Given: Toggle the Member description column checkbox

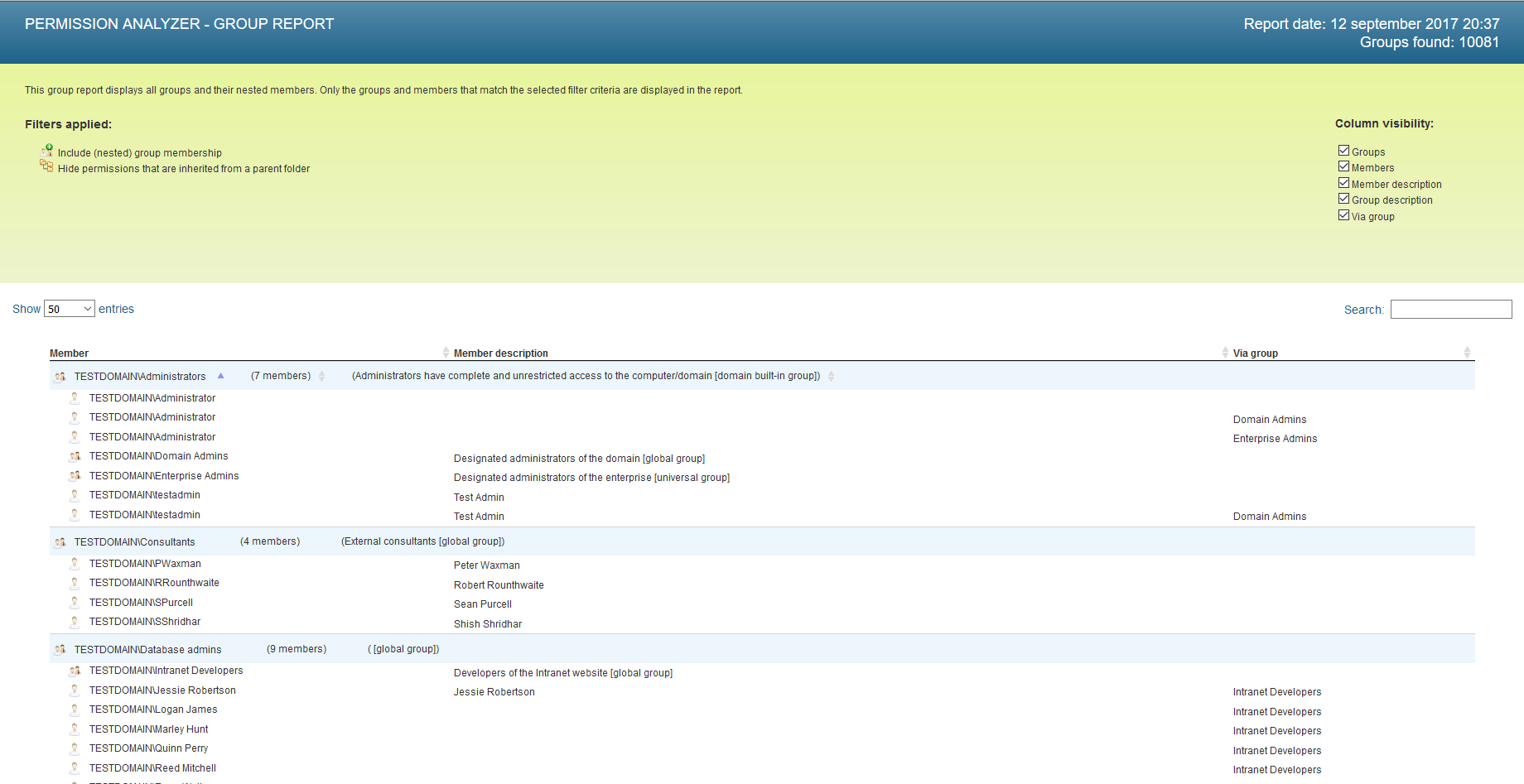Looking at the screenshot, I should pos(1343,183).
